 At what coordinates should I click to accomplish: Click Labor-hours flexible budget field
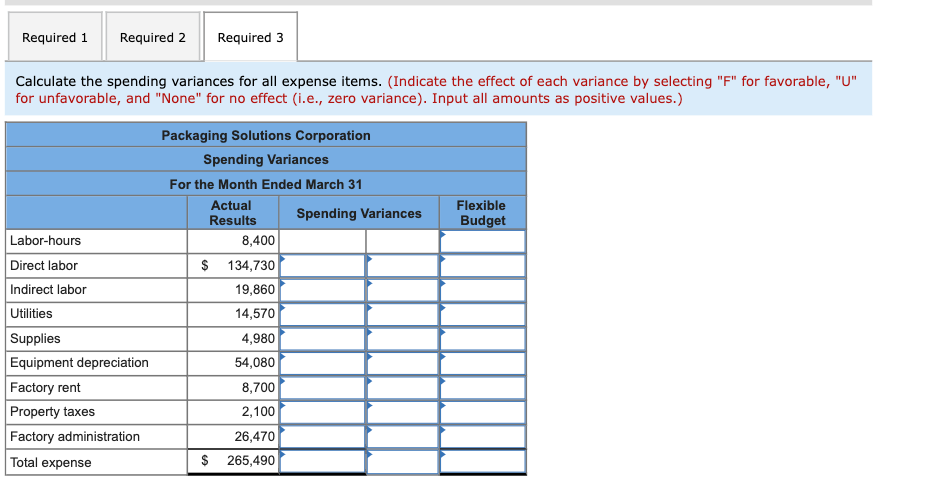(x=483, y=241)
